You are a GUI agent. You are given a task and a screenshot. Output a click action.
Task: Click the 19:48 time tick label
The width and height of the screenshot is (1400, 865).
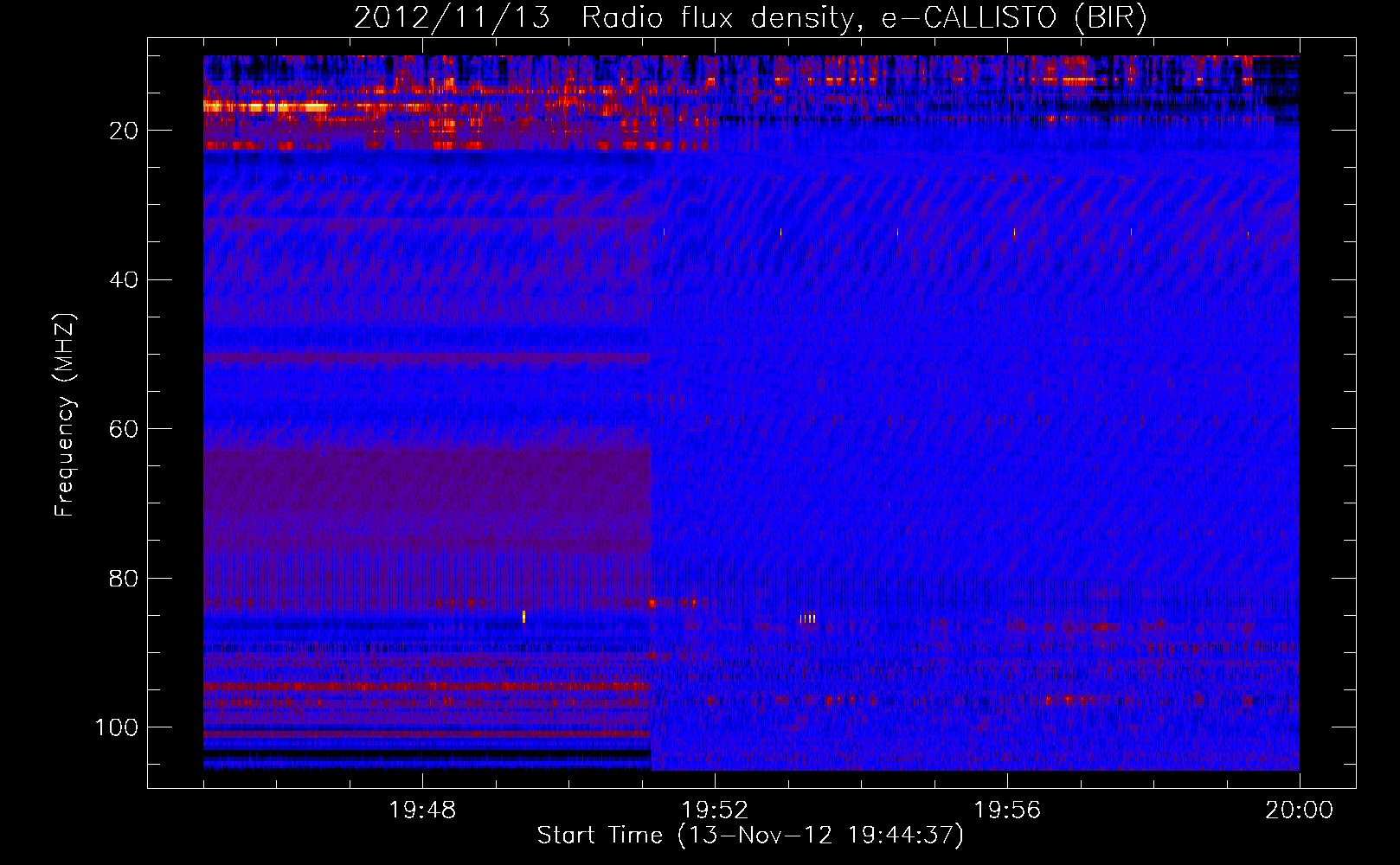(x=422, y=811)
